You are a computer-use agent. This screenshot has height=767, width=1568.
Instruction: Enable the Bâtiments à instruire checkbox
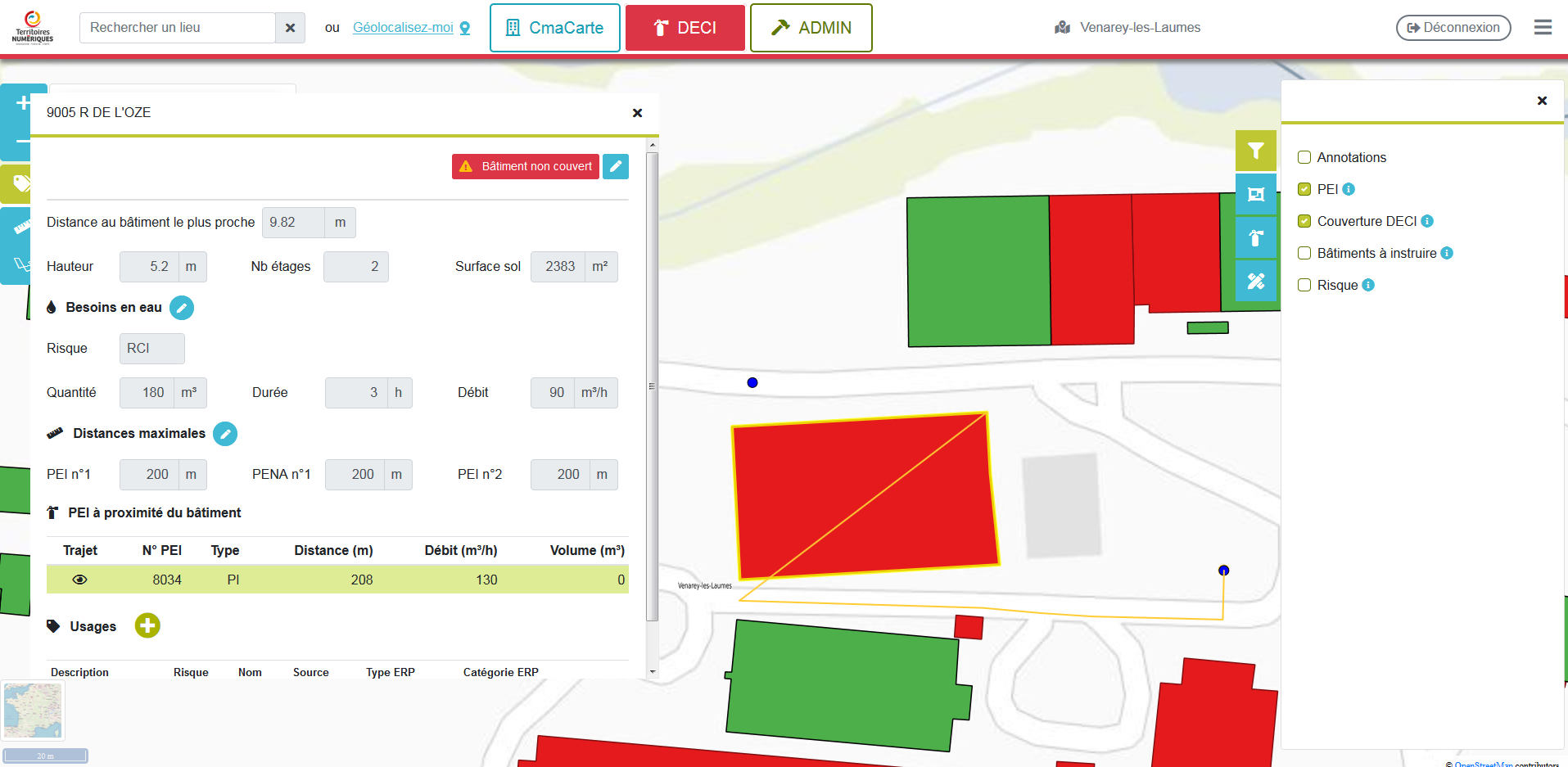click(x=1304, y=253)
